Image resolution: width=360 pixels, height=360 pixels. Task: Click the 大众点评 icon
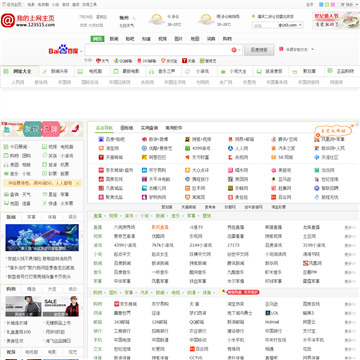pyautogui.click(x=188, y=170)
